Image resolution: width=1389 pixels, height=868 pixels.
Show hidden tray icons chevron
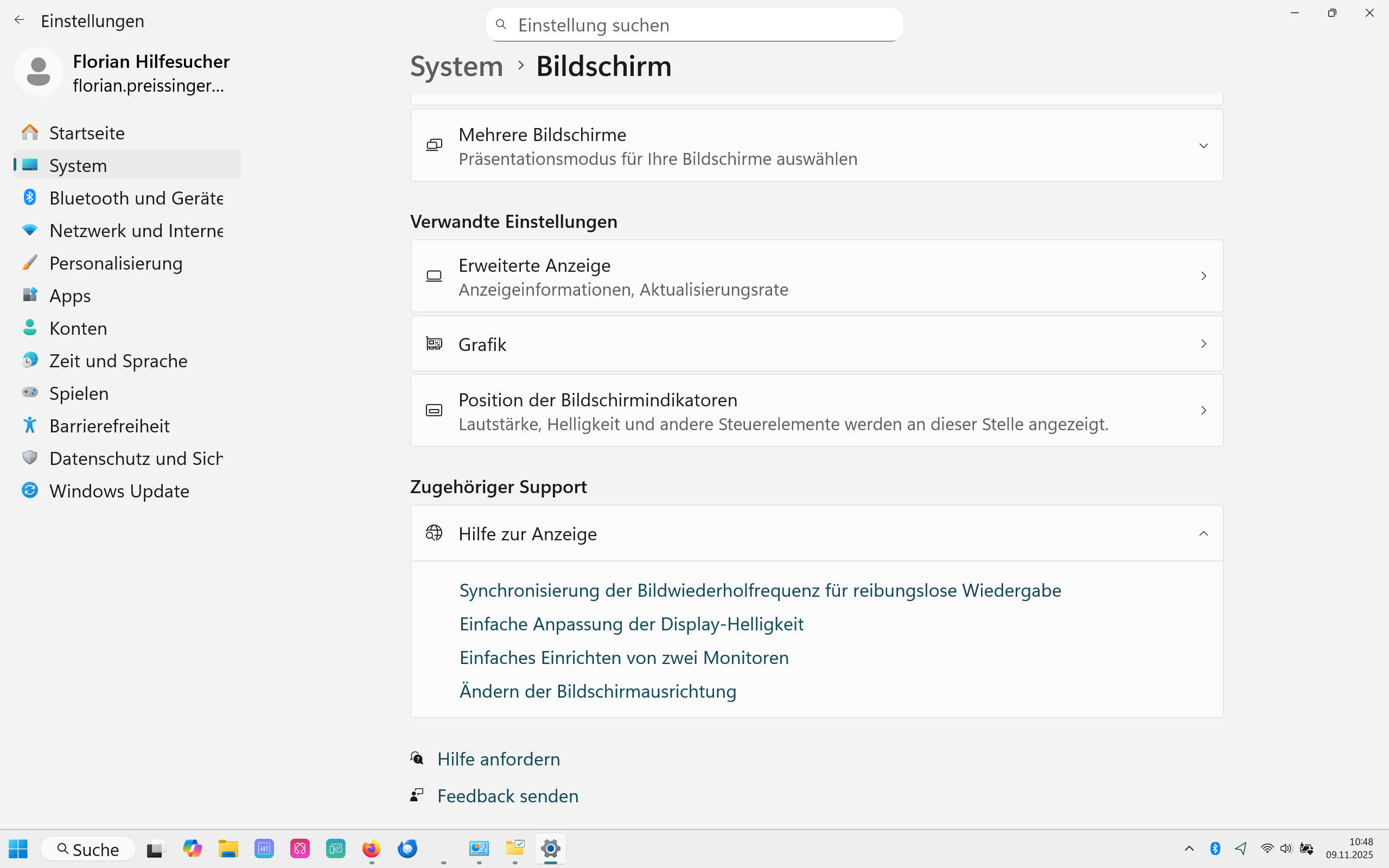1189,848
